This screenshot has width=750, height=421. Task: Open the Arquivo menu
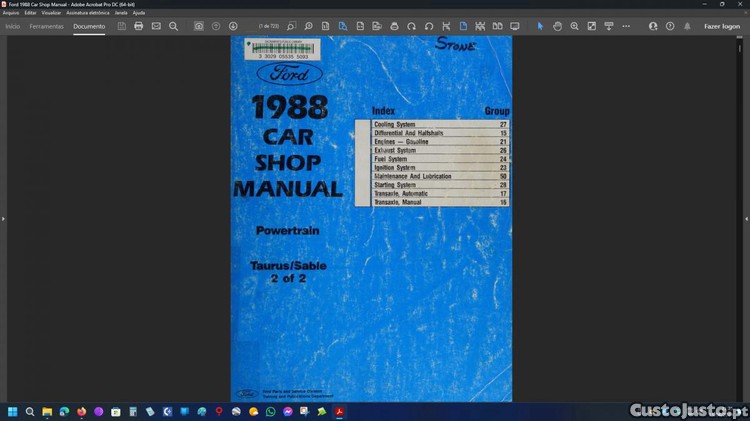point(11,13)
